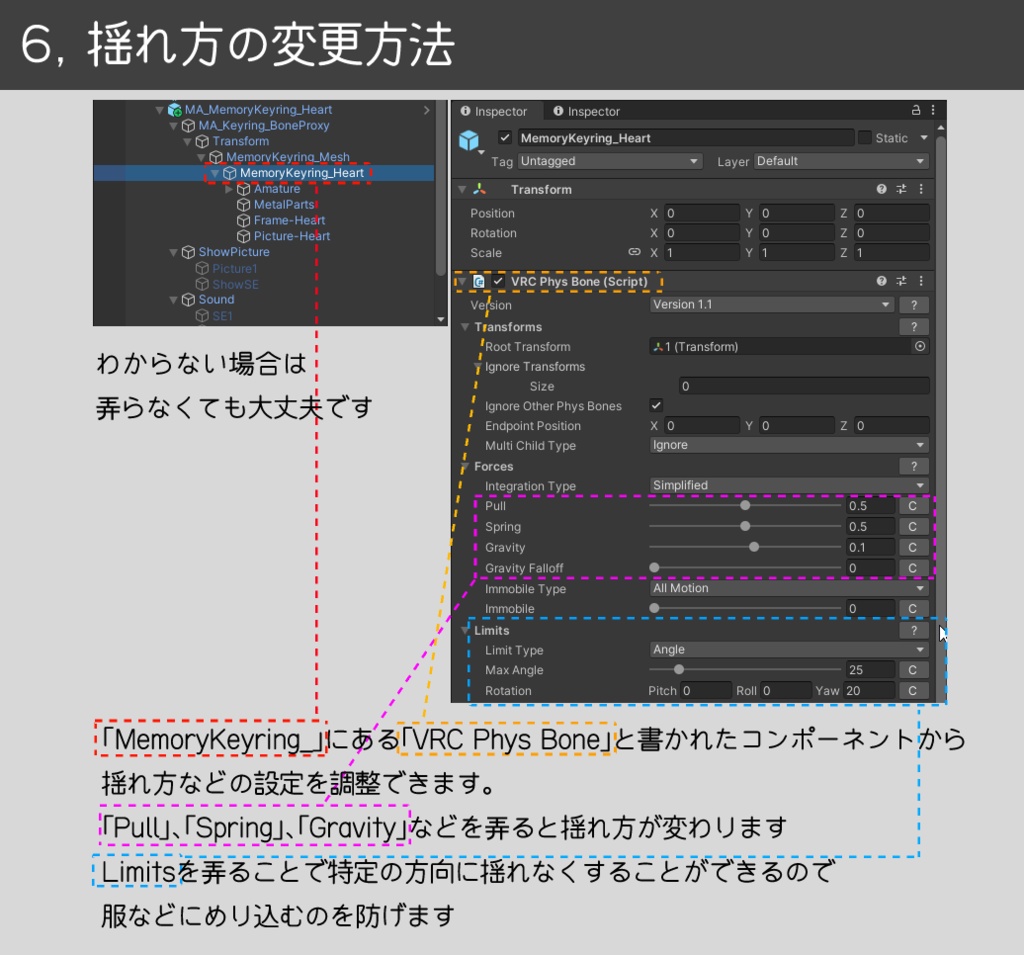This screenshot has width=1024, height=955.
Task: Click the help icon next to Forces section
Action: pyautogui.click(x=914, y=465)
